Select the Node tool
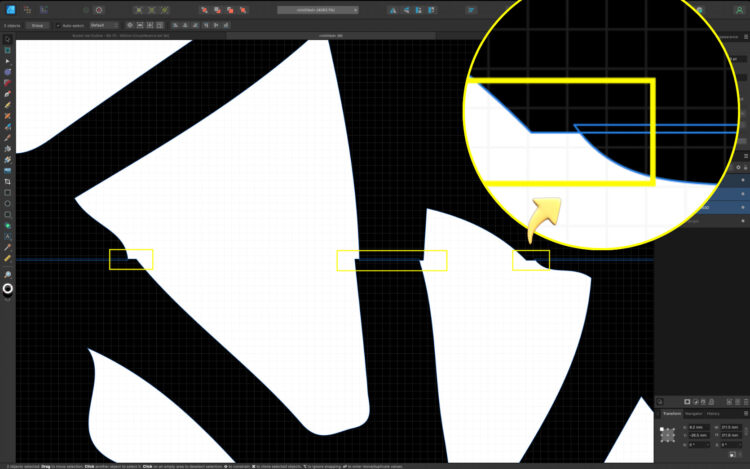Viewport: 750px width, 469px height. tap(8, 61)
